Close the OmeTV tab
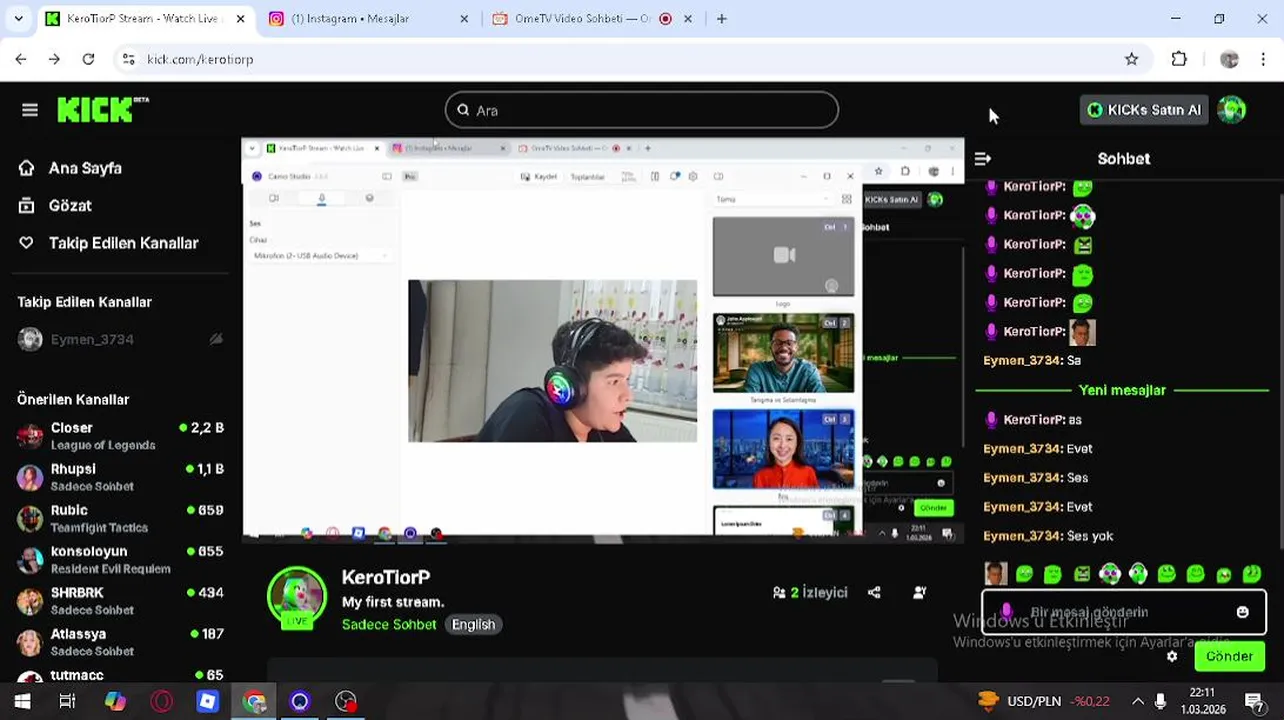 pyautogui.click(x=687, y=18)
